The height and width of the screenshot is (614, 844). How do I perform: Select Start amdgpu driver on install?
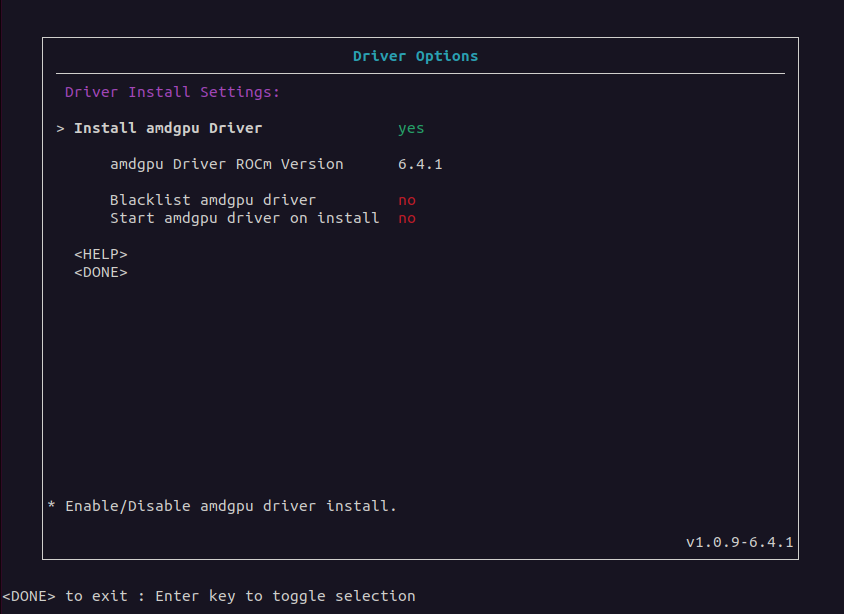(x=245, y=218)
